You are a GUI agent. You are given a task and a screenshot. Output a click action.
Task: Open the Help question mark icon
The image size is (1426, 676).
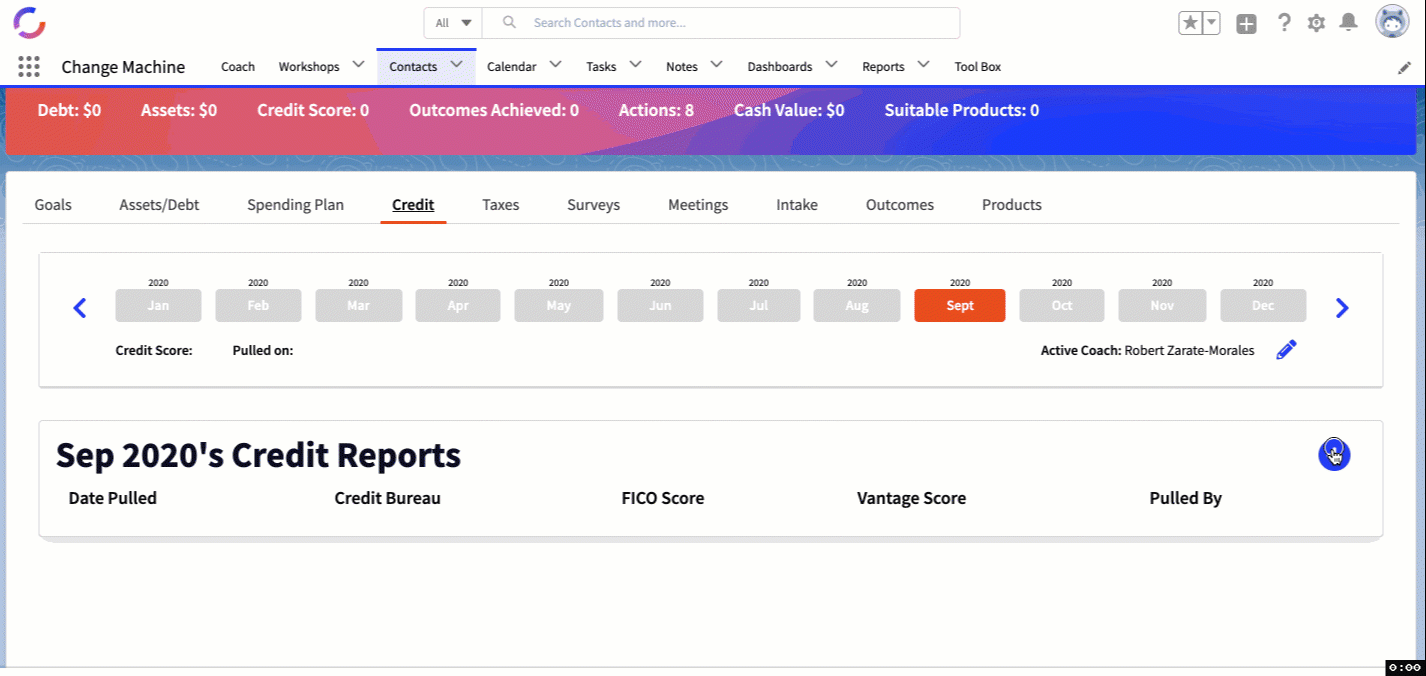[1284, 23]
